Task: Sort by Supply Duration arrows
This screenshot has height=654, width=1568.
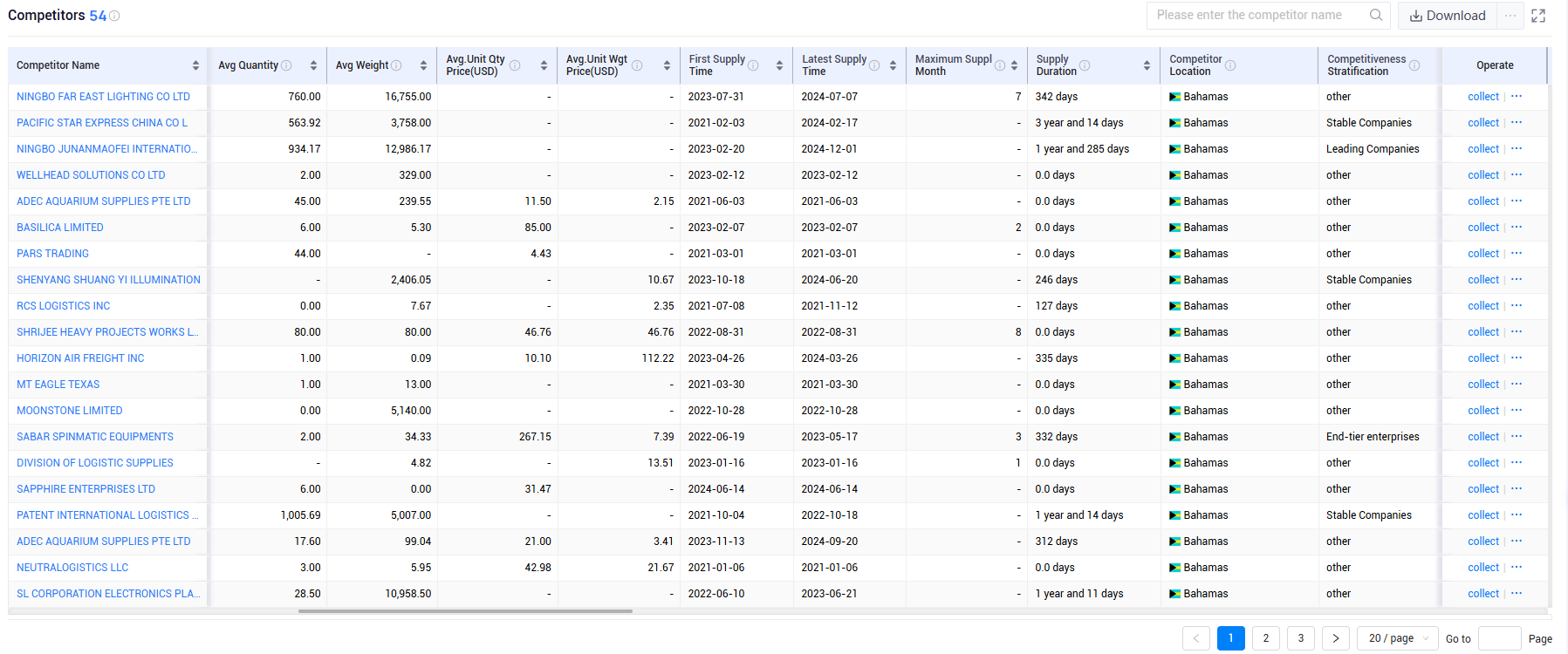Action: [1147, 65]
